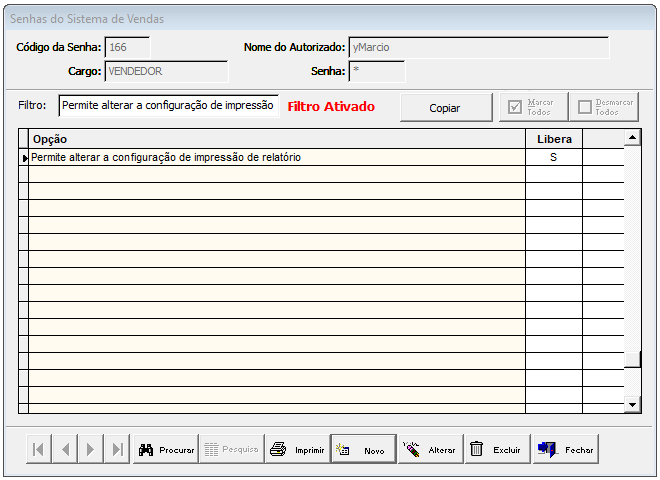This screenshot has width=660, height=480.
Task: Open Procurar search with binoculars icon
Action: point(165,450)
